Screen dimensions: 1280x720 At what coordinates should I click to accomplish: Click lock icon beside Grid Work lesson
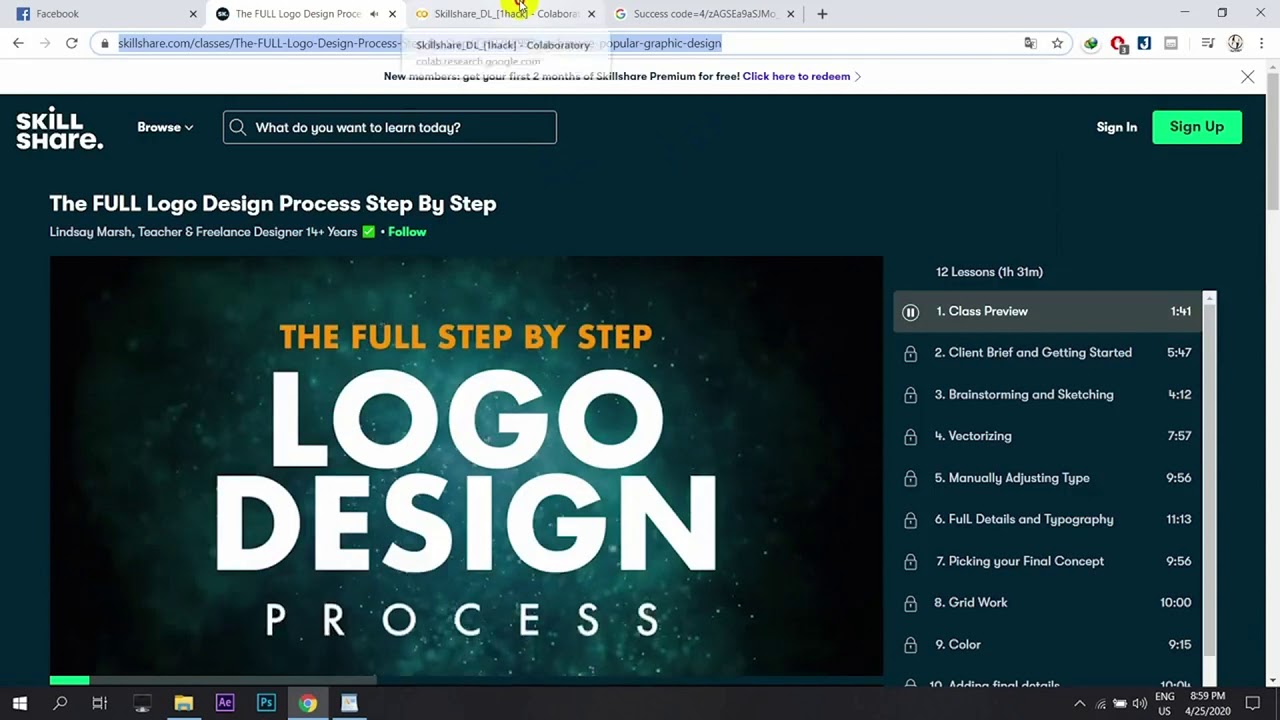910,604
